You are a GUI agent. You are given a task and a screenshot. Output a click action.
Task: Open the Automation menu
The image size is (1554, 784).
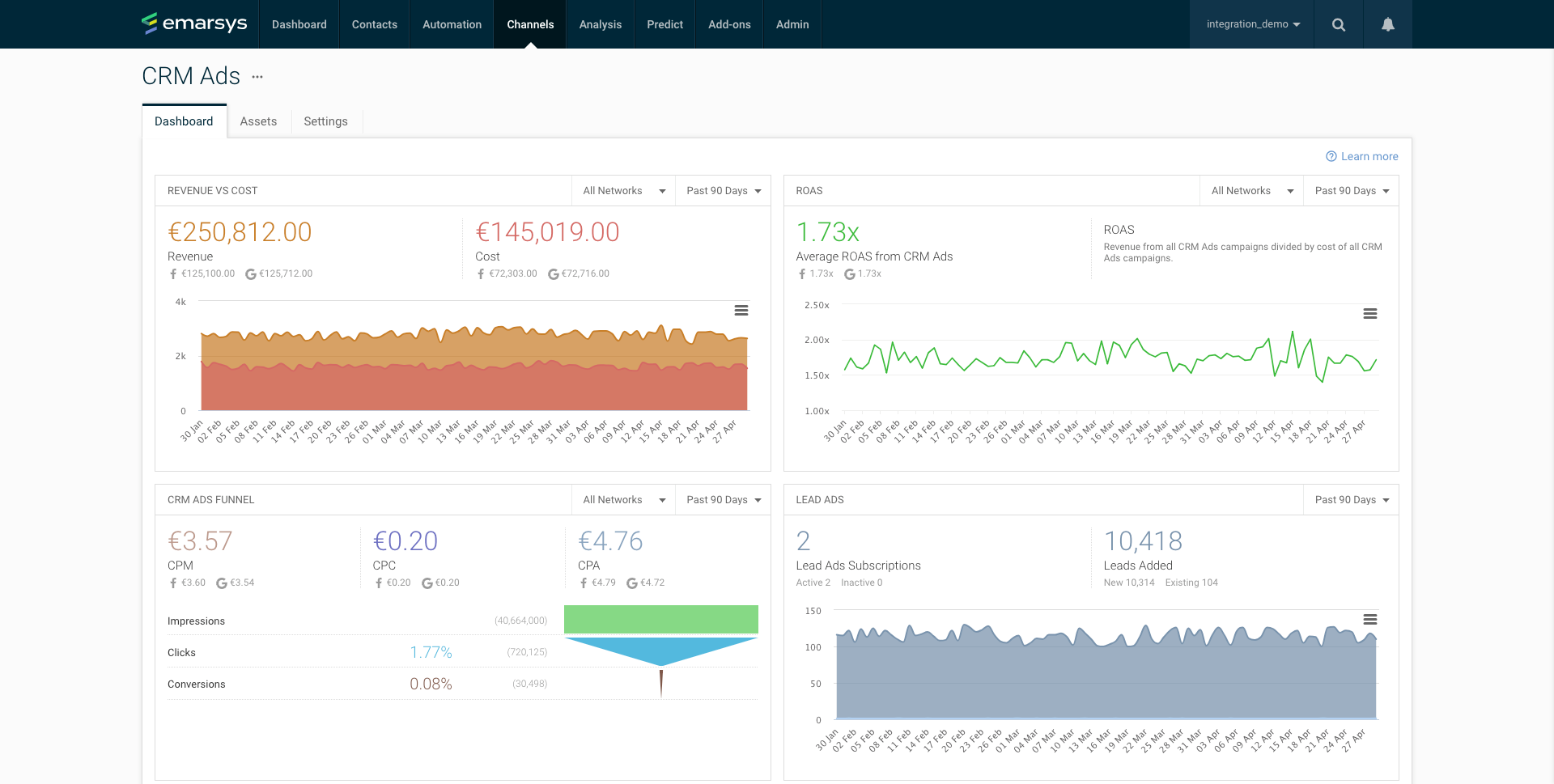click(452, 24)
